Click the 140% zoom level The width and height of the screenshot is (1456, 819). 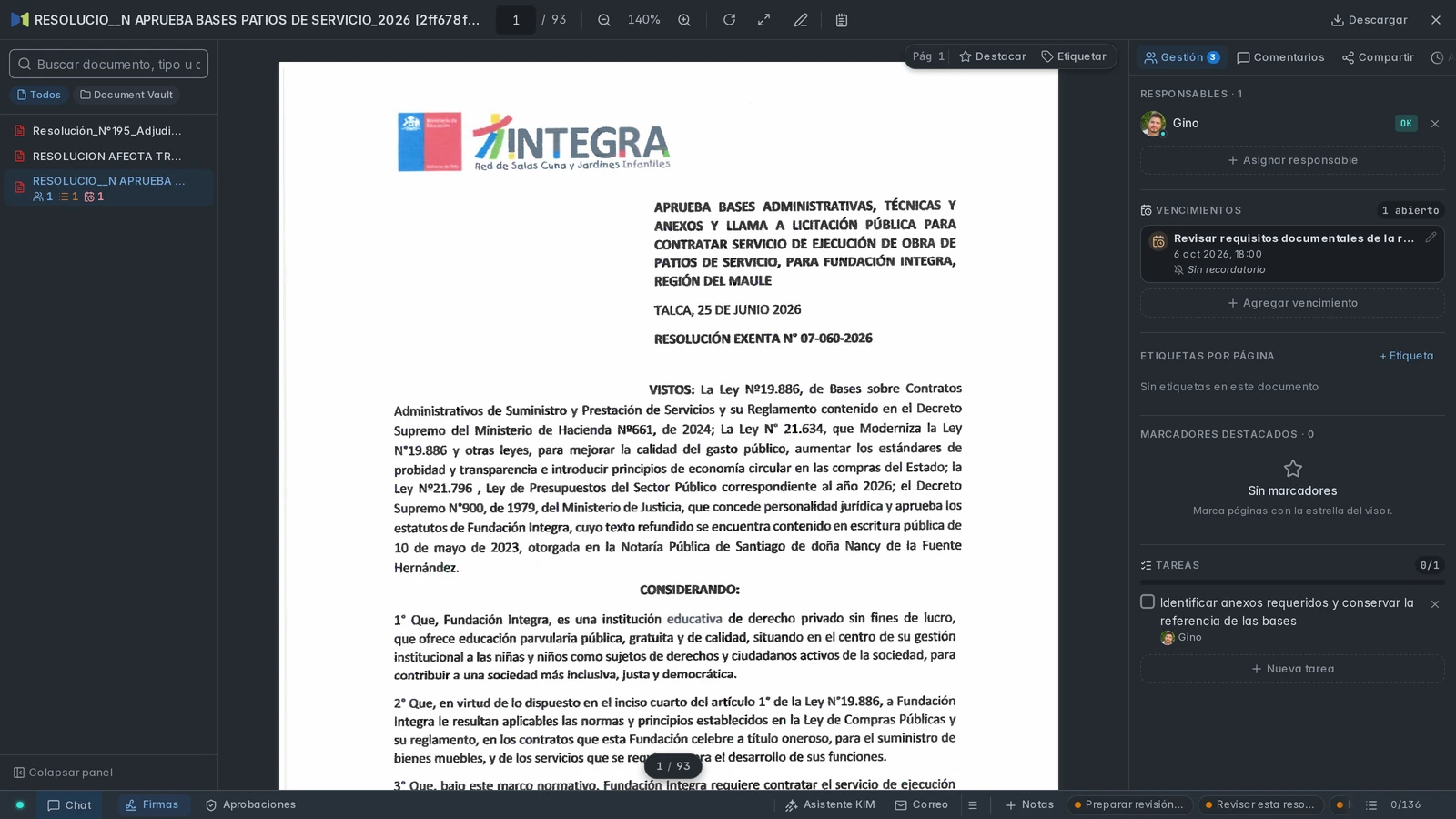pos(644,20)
